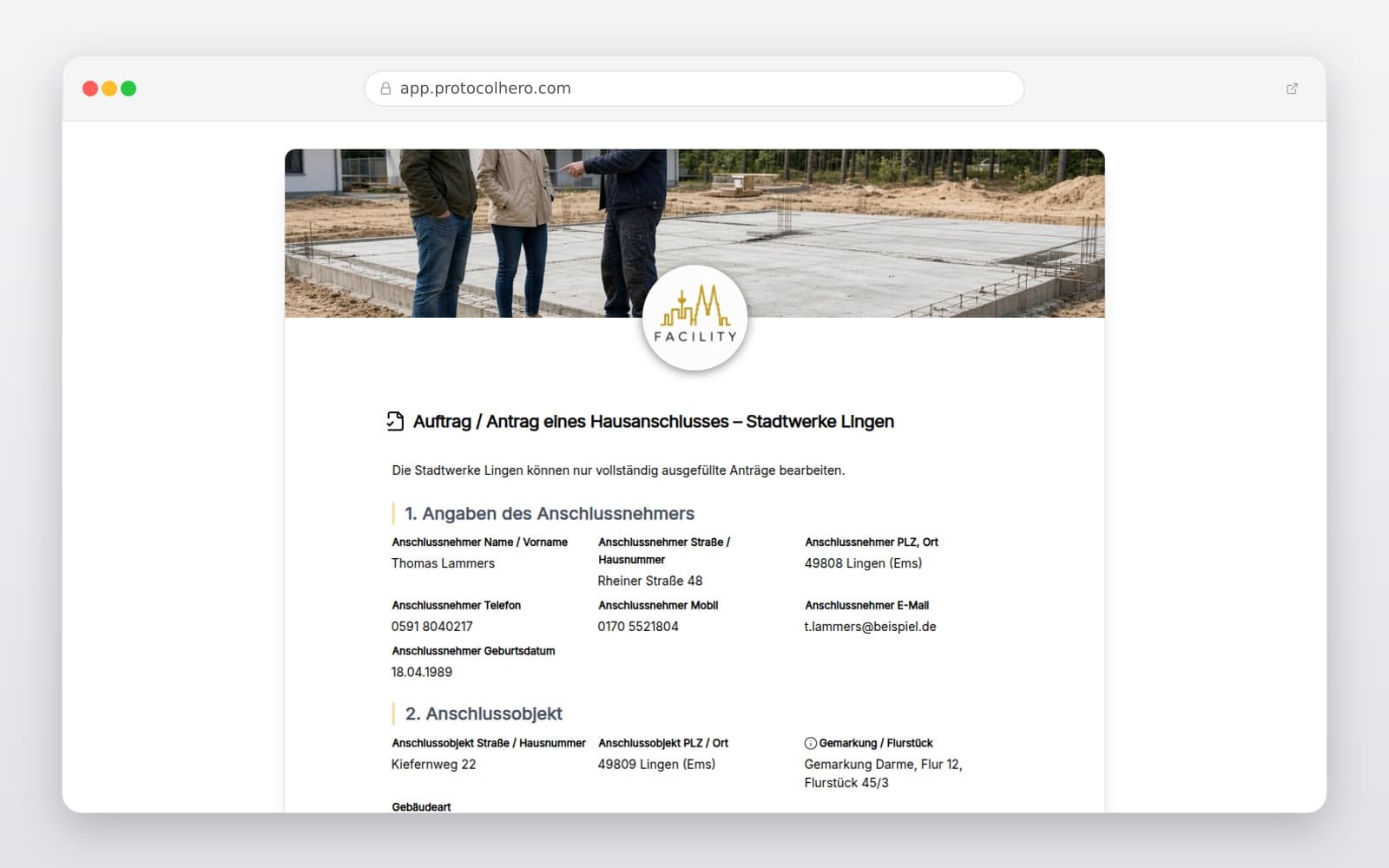Click the lock icon in address bar
Image resolution: width=1389 pixels, height=868 pixels.
point(385,89)
